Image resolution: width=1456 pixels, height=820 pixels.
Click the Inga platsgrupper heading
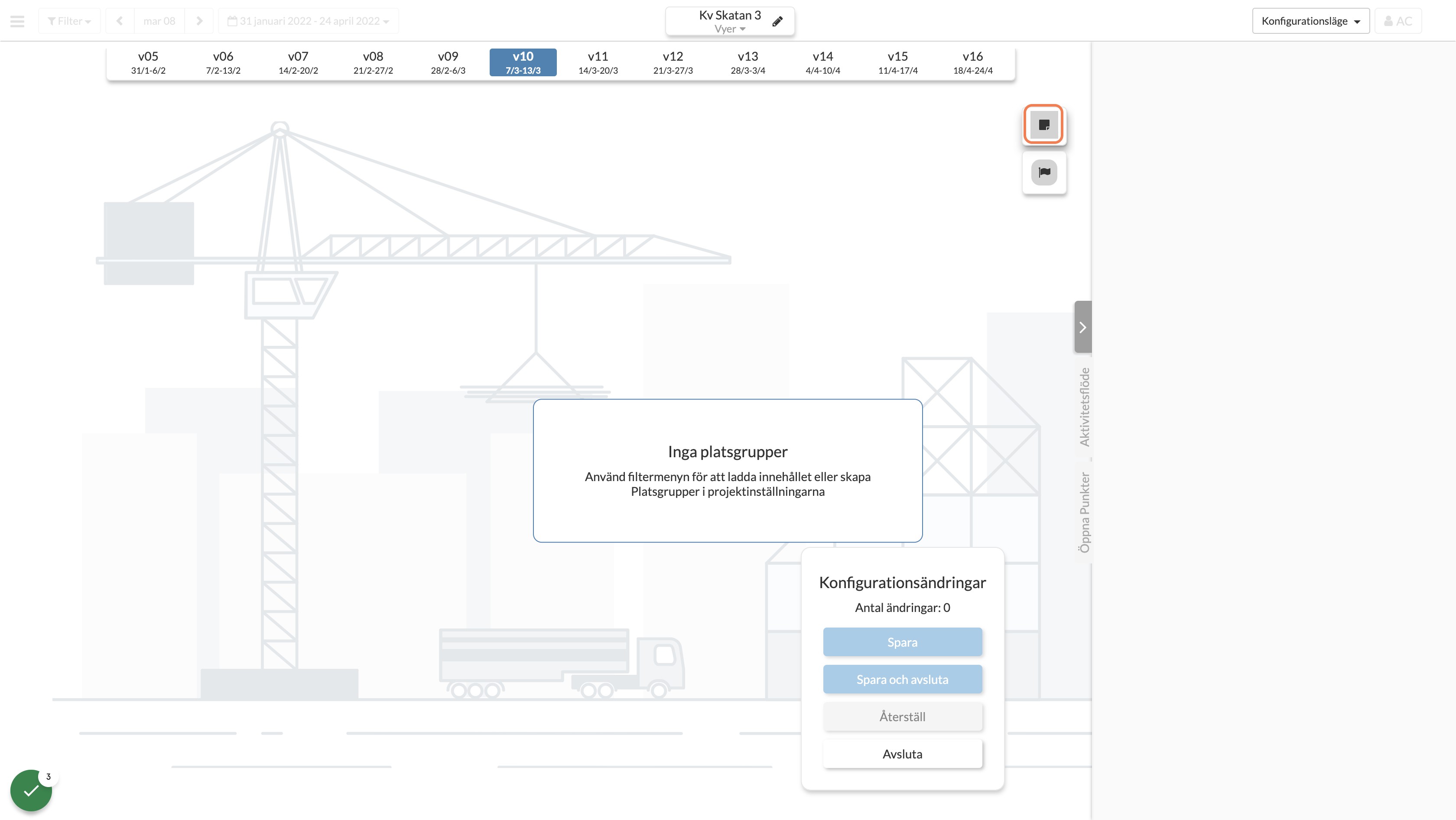coord(728,452)
